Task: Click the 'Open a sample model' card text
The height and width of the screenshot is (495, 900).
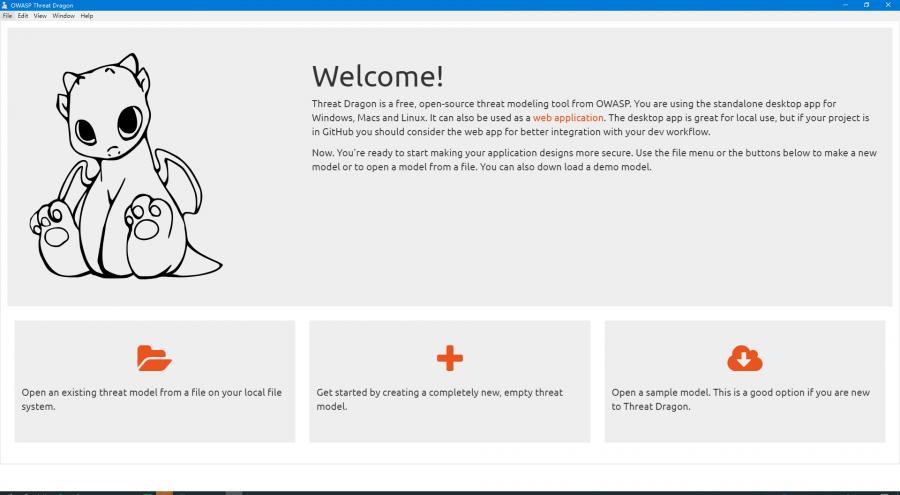Action: [x=740, y=399]
